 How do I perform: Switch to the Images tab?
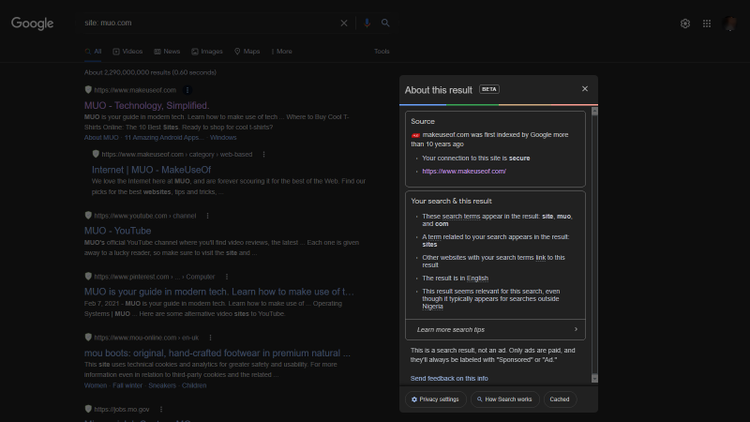pyautogui.click(x=207, y=51)
